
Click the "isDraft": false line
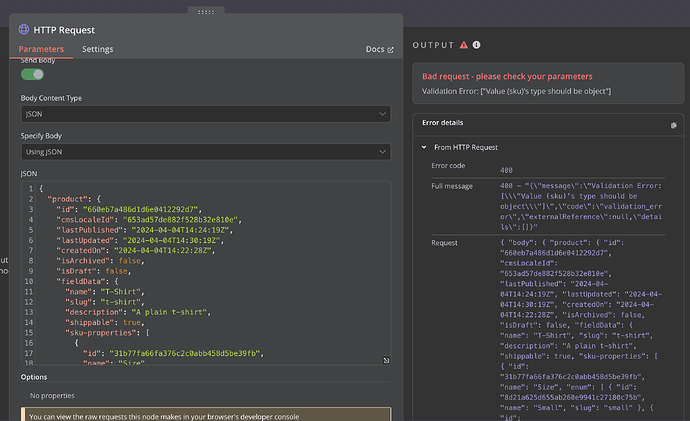click(x=93, y=271)
